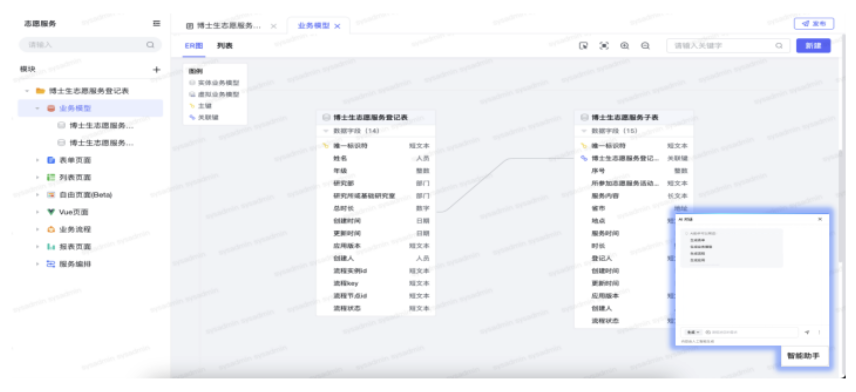Image resolution: width=856 pixels, height=392 pixels.
Task: Click the orange folder icon of 博士生志愿服务登记表
Action: click(x=40, y=91)
